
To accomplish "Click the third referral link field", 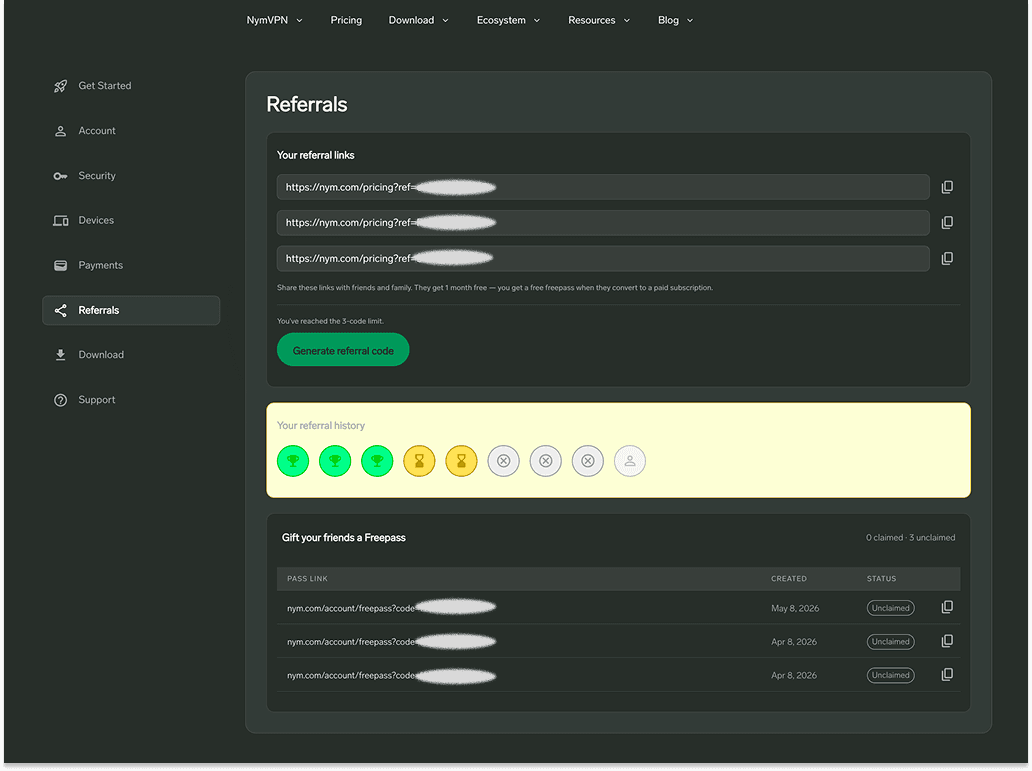I will 603,258.
